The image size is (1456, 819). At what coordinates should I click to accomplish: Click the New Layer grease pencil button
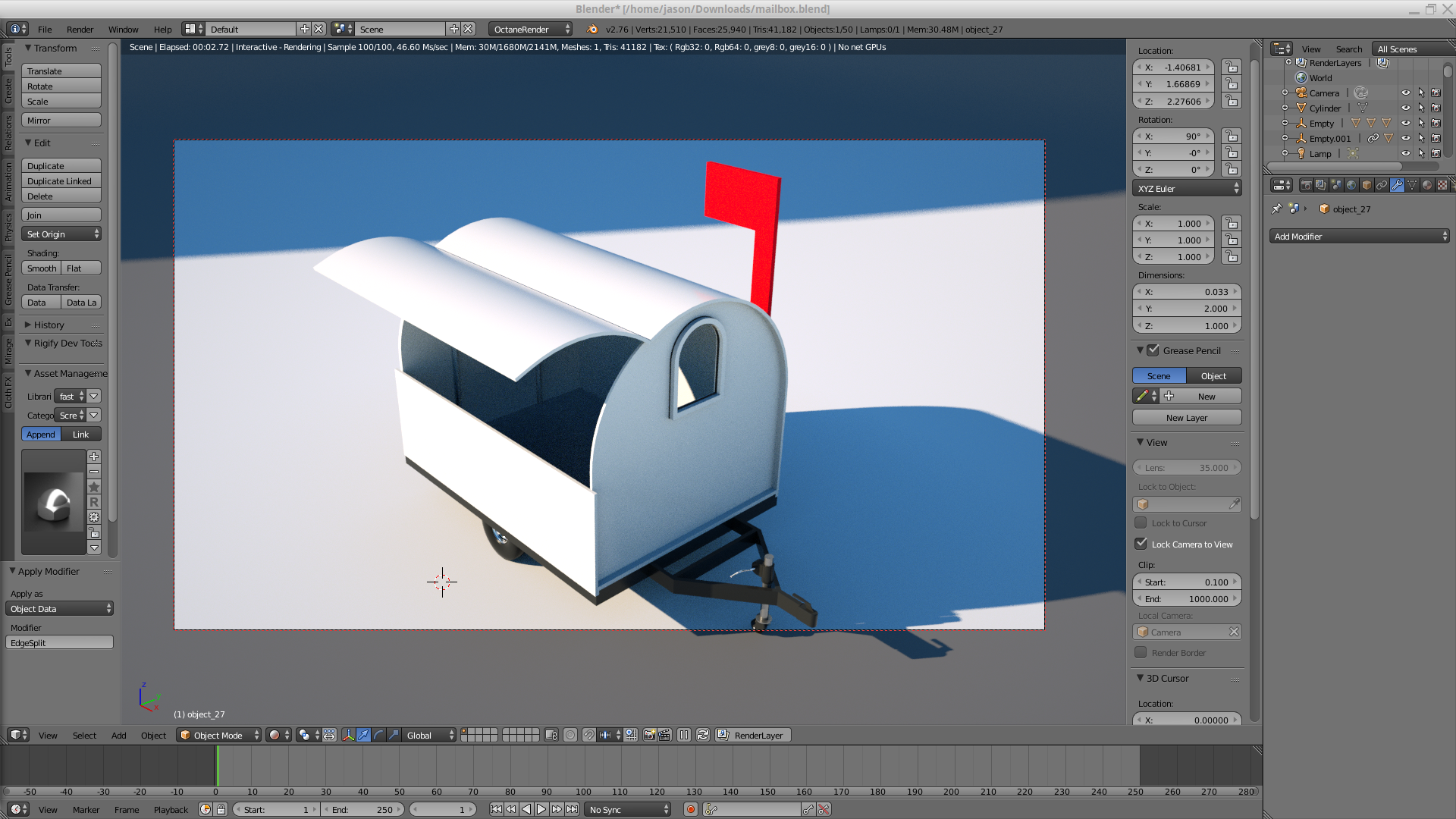click(1186, 418)
